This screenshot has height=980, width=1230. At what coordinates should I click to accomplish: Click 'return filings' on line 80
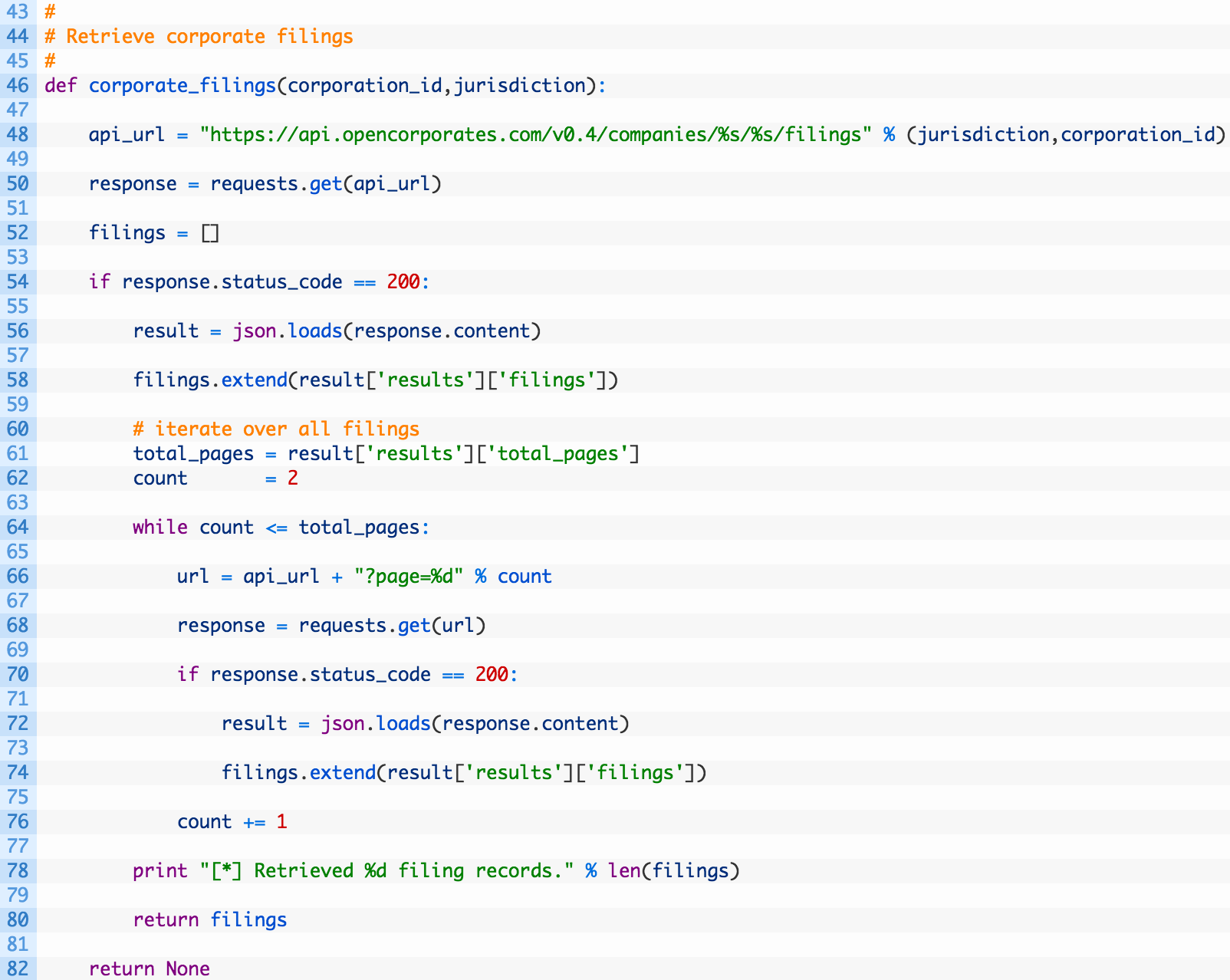210,919
